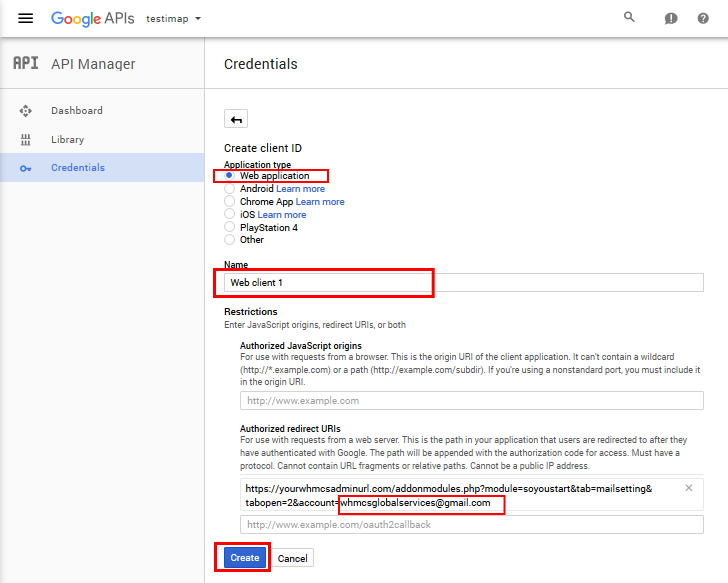728x583 pixels.
Task: Select the Web application radio button
Action: tap(230, 176)
